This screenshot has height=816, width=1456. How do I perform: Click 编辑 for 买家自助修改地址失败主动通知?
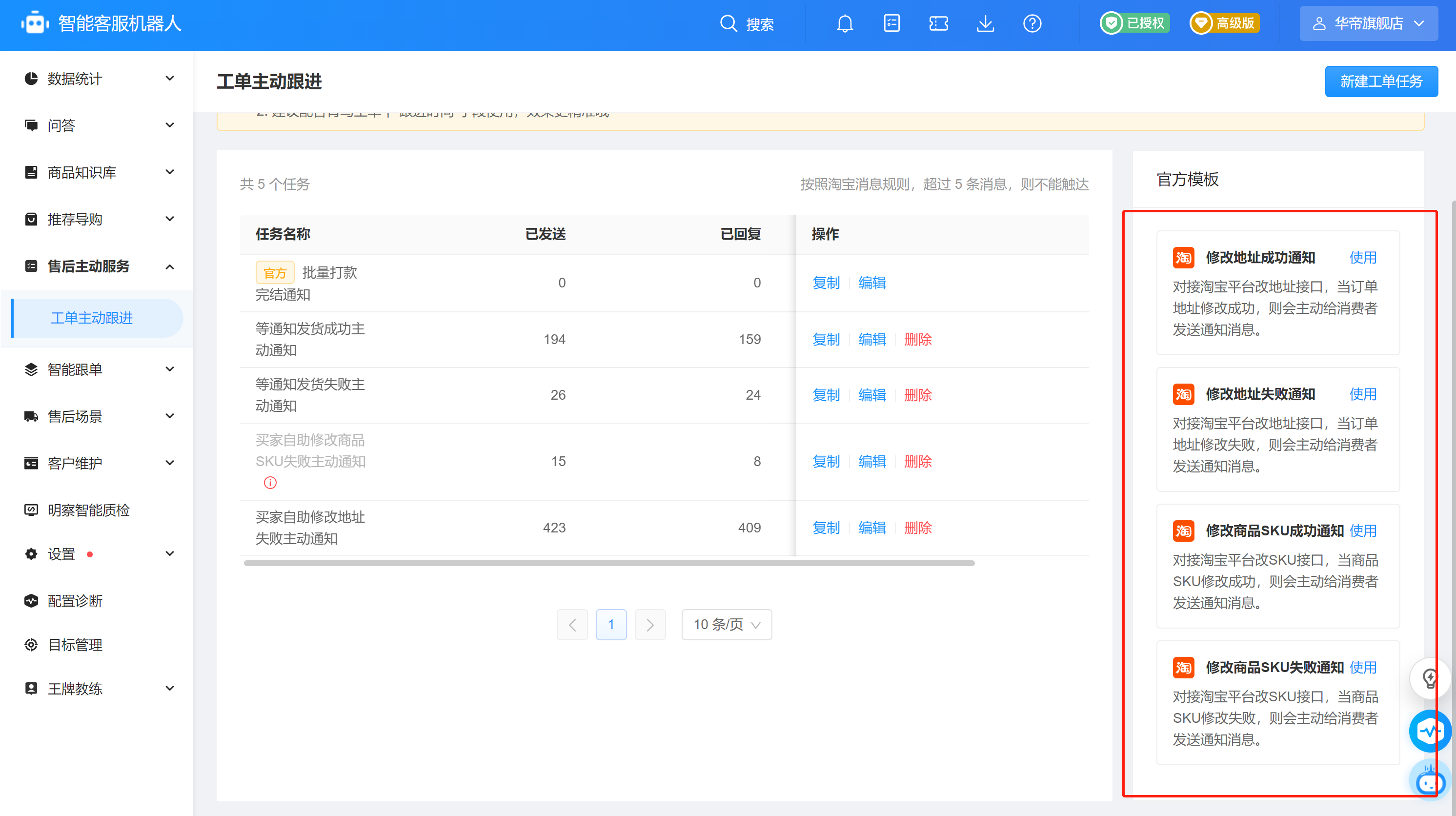870,527
